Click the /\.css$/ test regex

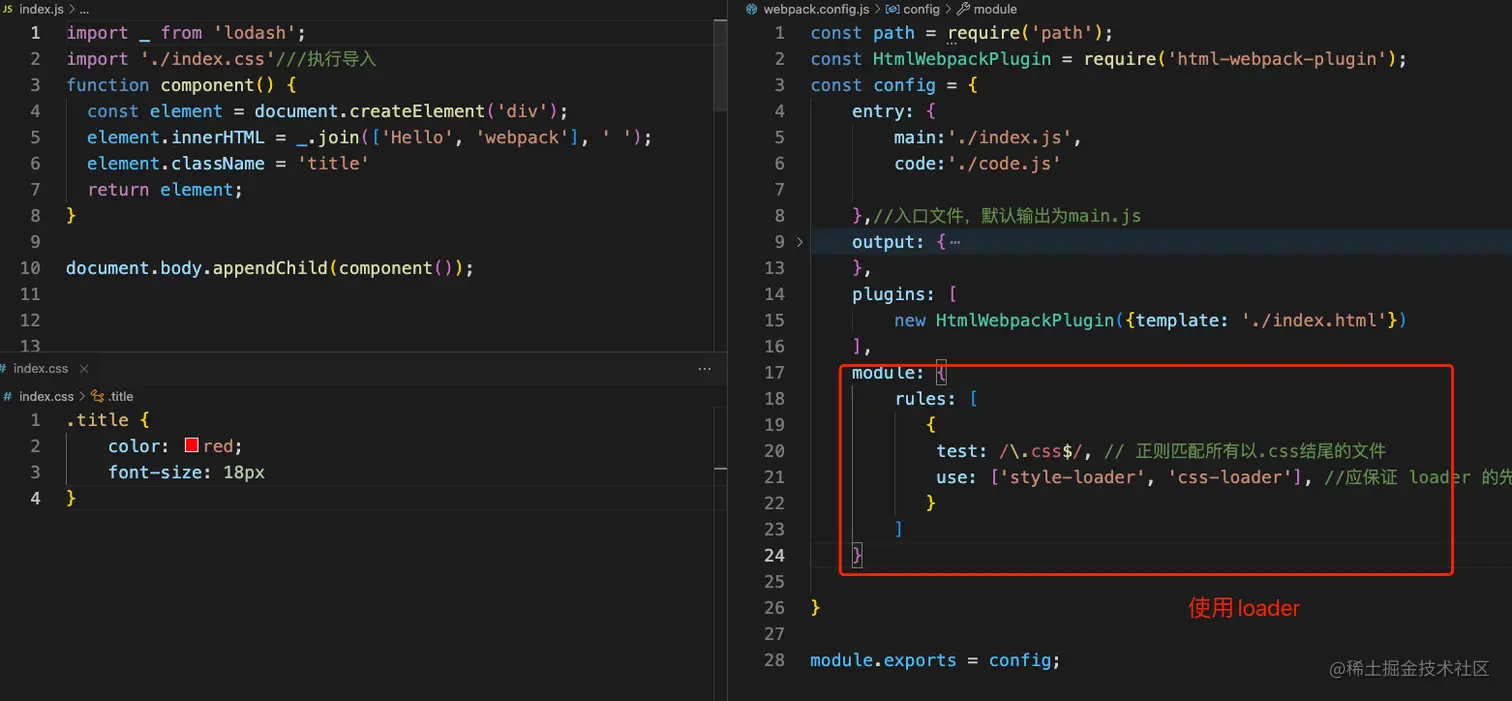point(1041,451)
